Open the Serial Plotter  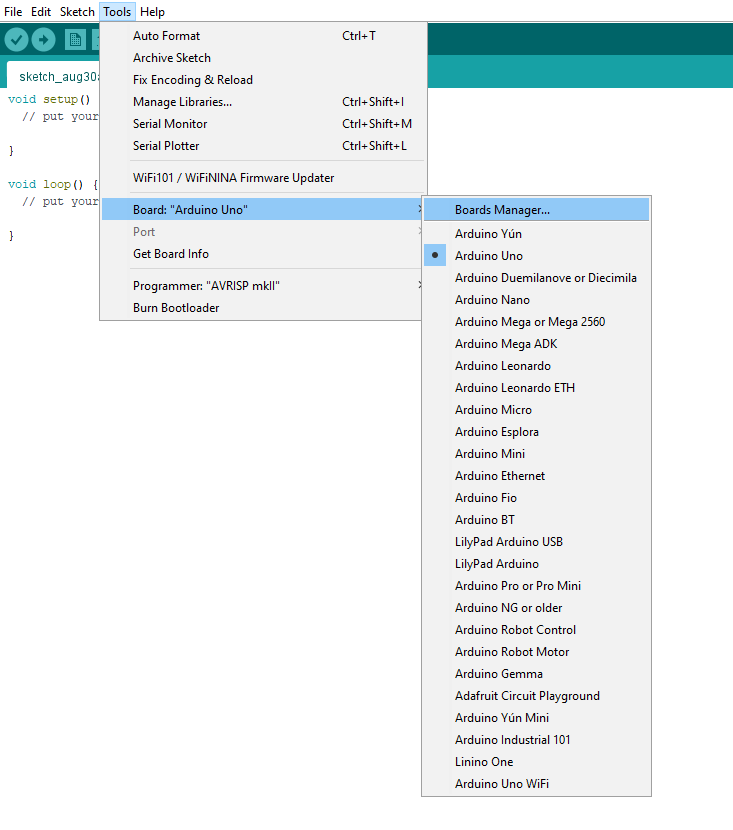point(263,146)
